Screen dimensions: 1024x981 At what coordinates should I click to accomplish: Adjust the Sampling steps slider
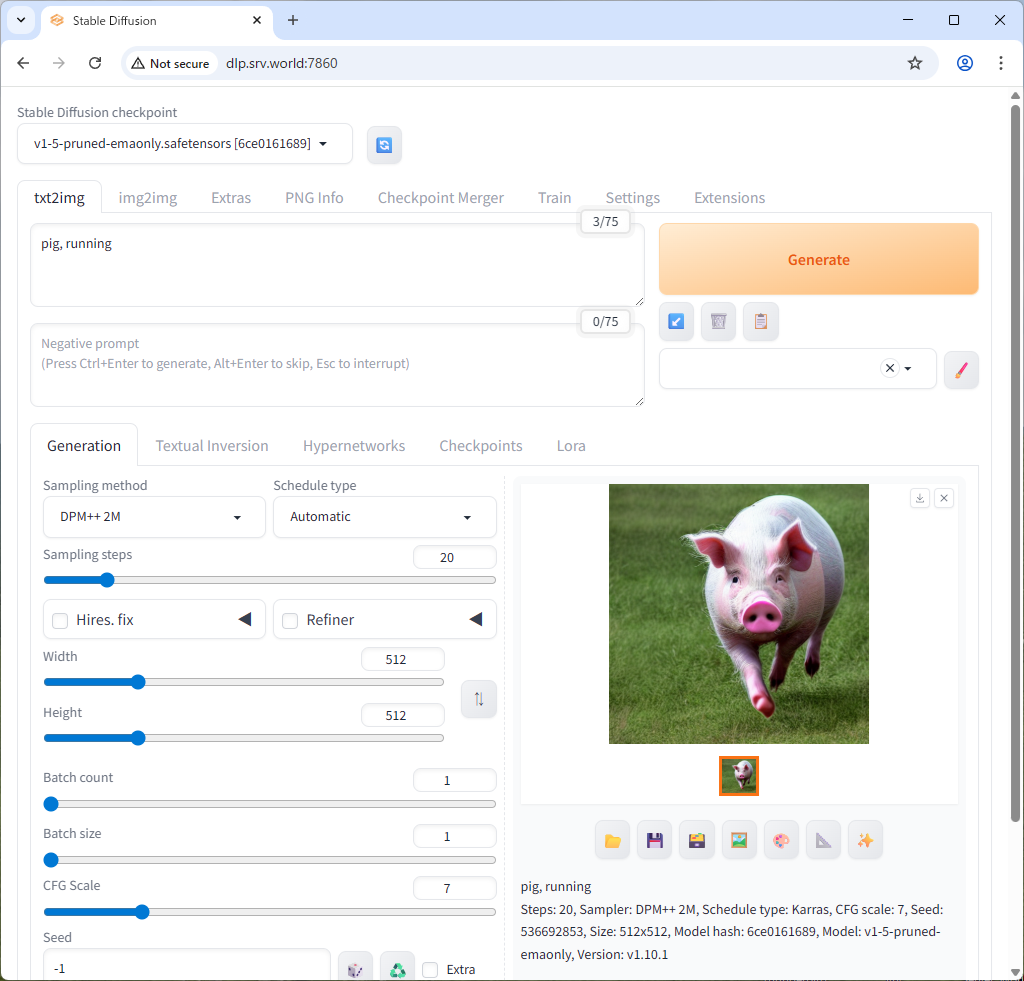(x=270, y=580)
